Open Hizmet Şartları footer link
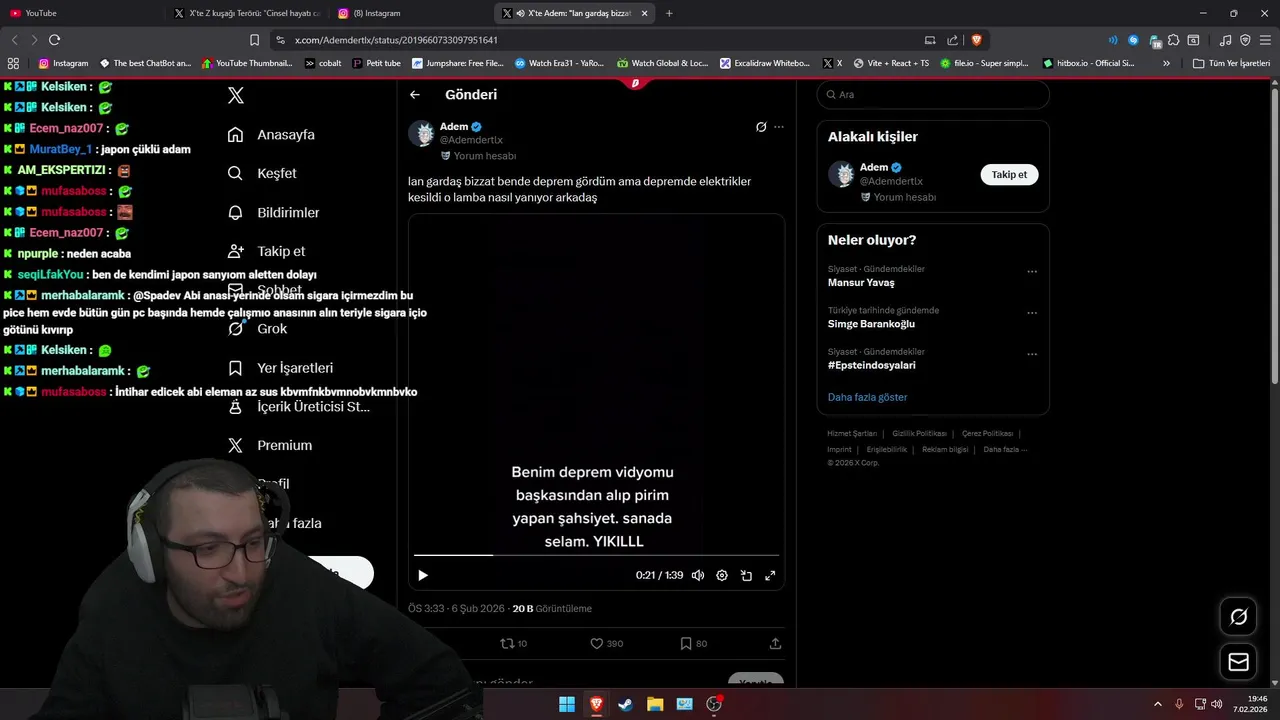The width and height of the screenshot is (1280, 720). pyautogui.click(x=852, y=434)
